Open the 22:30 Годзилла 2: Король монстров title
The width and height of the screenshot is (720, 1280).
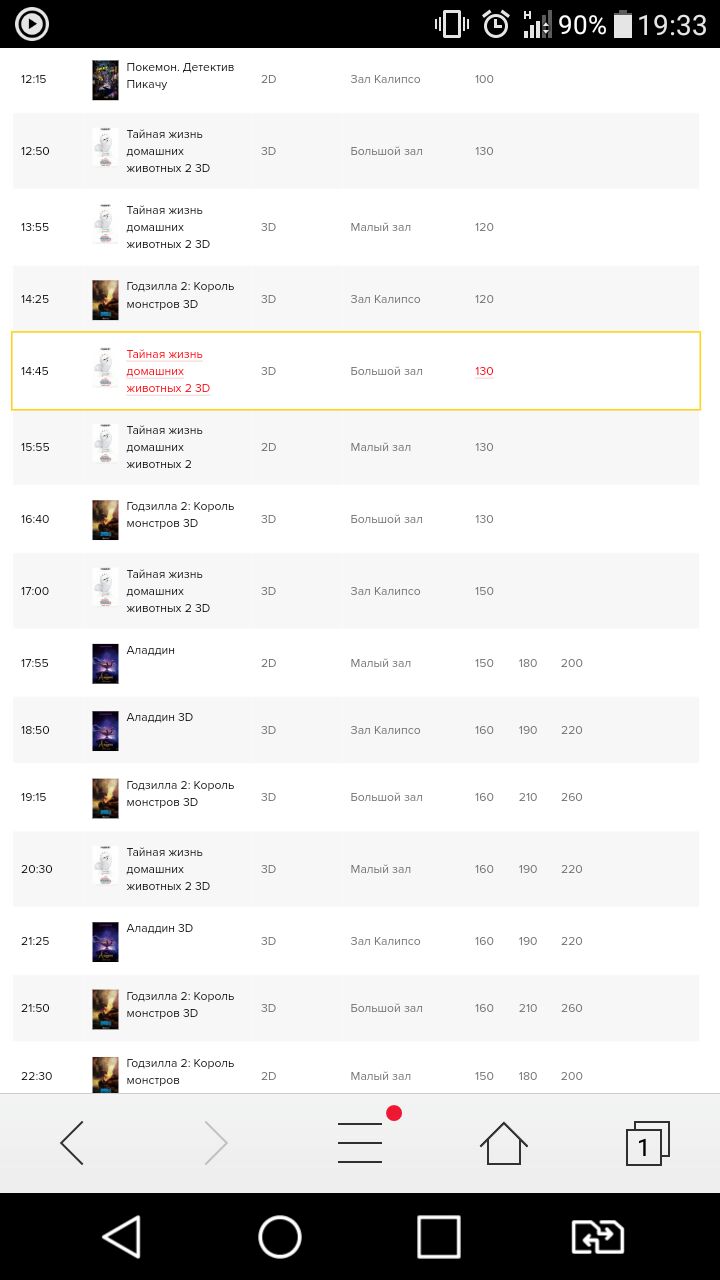point(180,1071)
